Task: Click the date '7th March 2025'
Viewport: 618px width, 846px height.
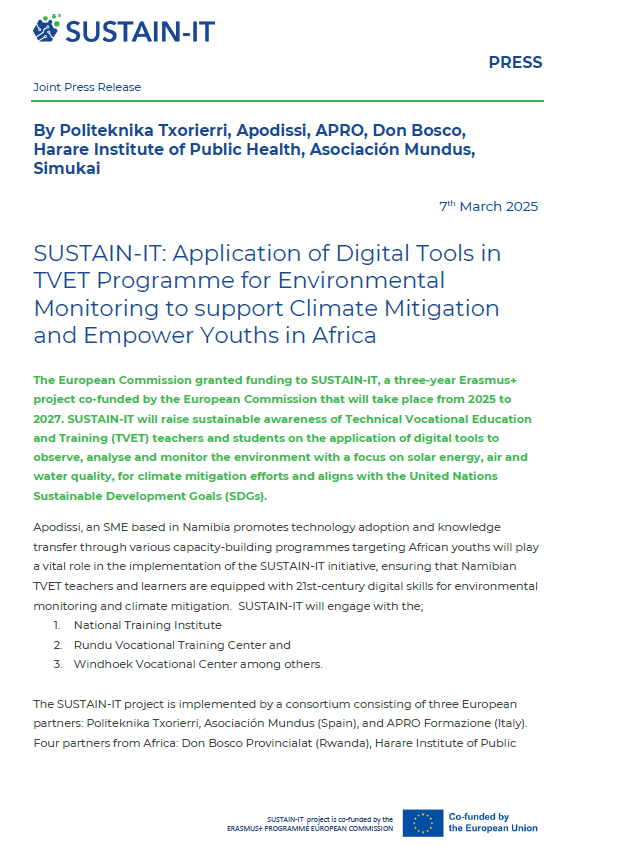Action: tap(488, 206)
